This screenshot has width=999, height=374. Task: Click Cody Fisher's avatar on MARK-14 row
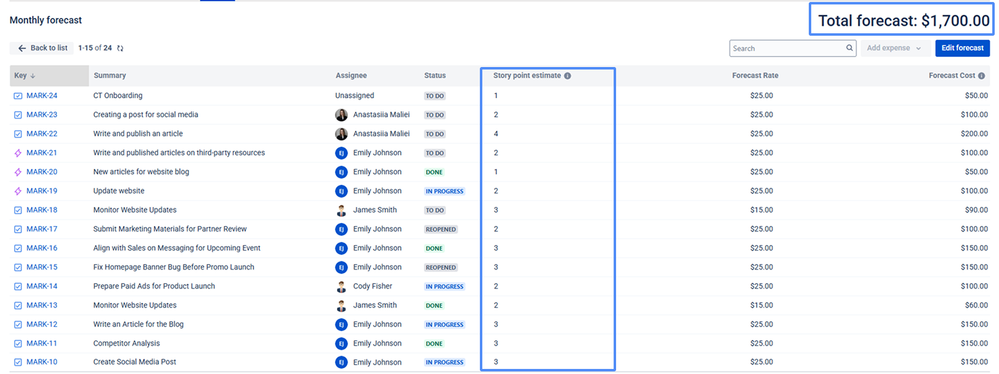point(341,286)
